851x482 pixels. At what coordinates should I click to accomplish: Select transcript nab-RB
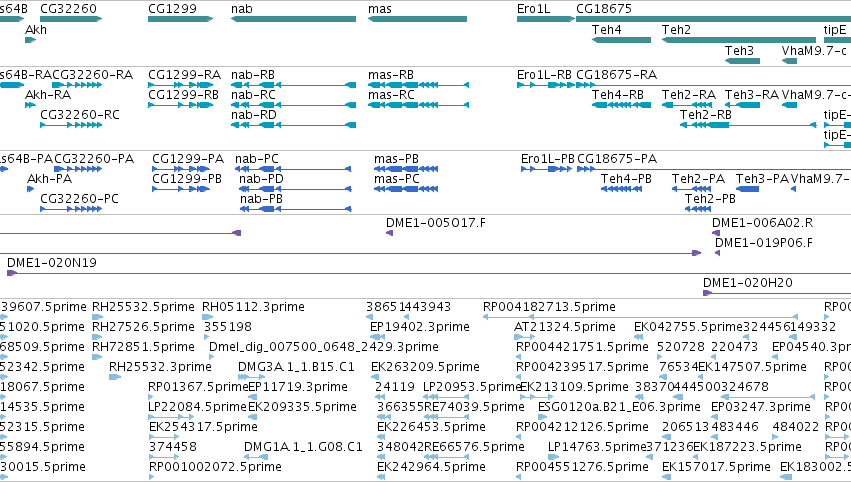294,85
